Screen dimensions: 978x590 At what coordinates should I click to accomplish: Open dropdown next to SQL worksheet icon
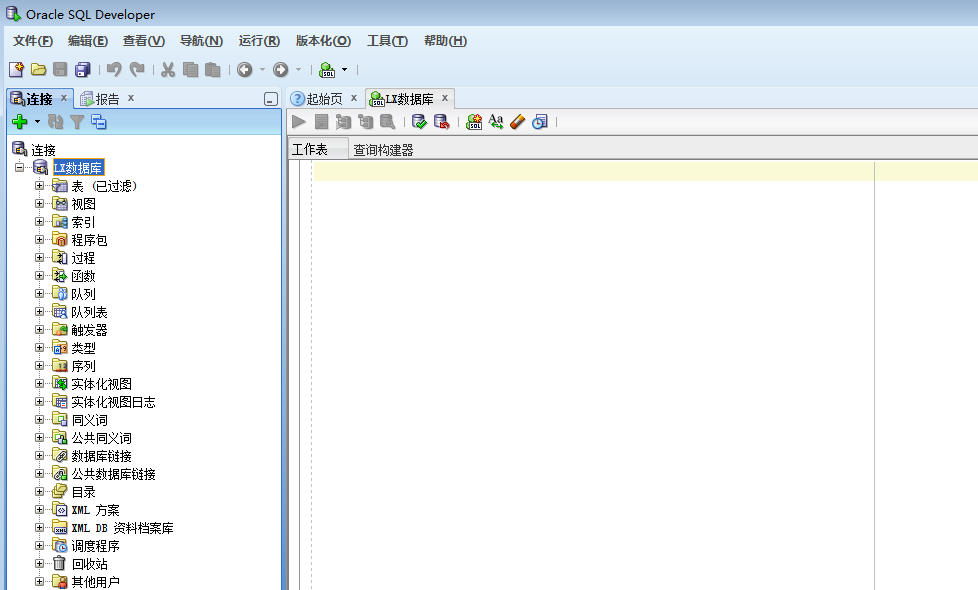pyautogui.click(x=344, y=69)
